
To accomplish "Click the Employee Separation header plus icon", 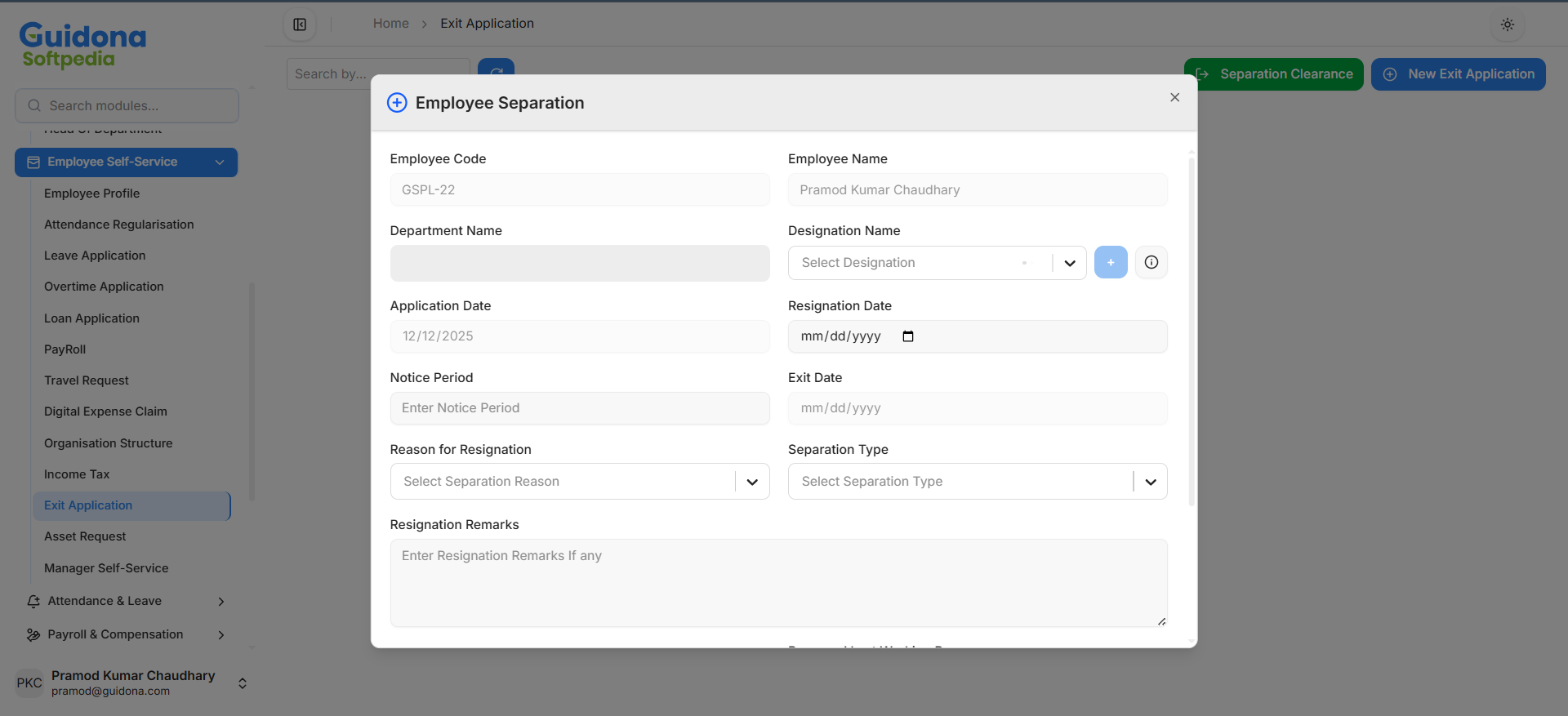I will point(397,102).
